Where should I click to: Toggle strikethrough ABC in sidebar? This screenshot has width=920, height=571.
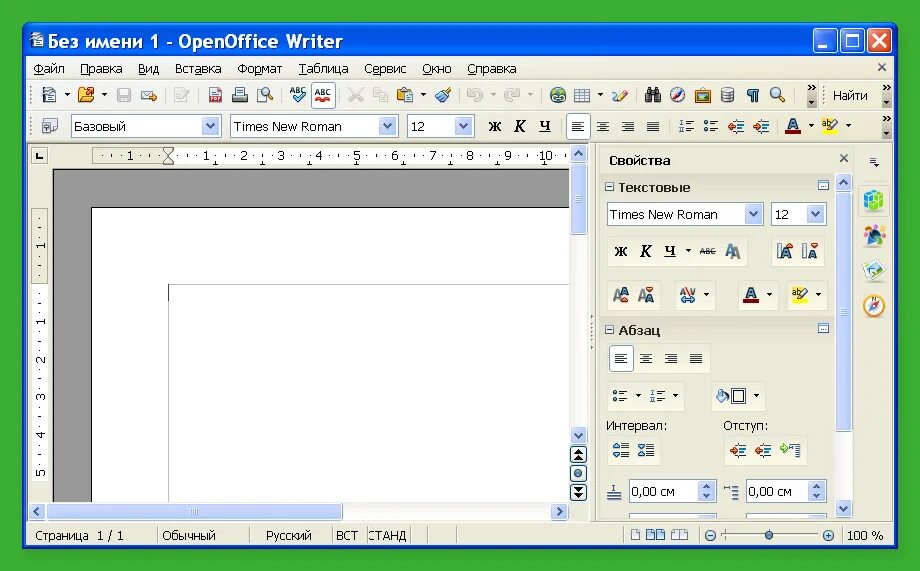pos(708,251)
